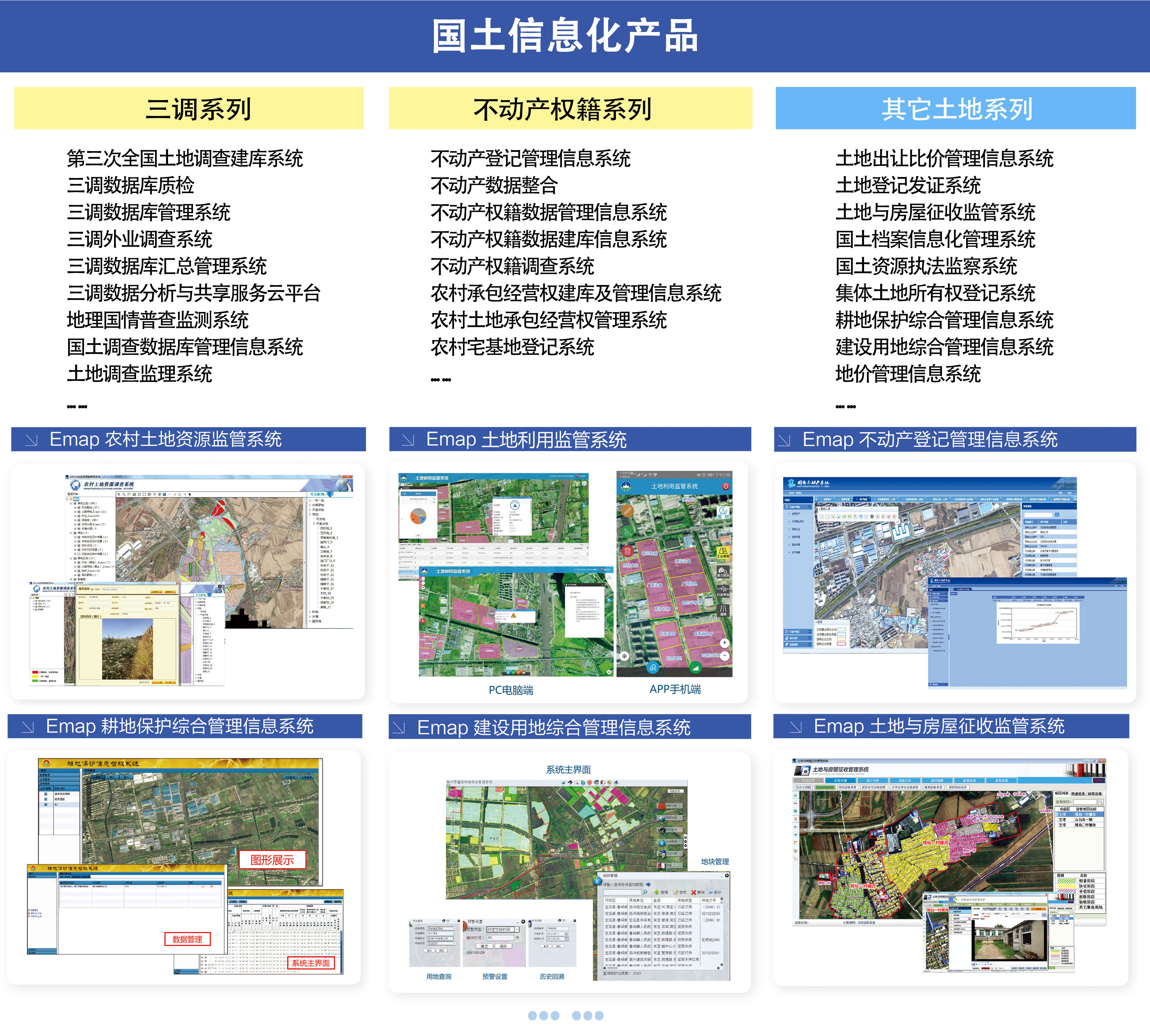This screenshot has width=1150, height=1036.
Task: Tap the map zoom-in plus button
Action: pyautogui.click(x=725, y=643)
